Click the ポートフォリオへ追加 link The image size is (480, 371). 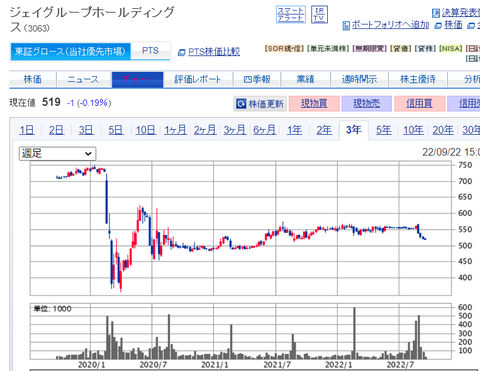pyautogui.click(x=390, y=25)
